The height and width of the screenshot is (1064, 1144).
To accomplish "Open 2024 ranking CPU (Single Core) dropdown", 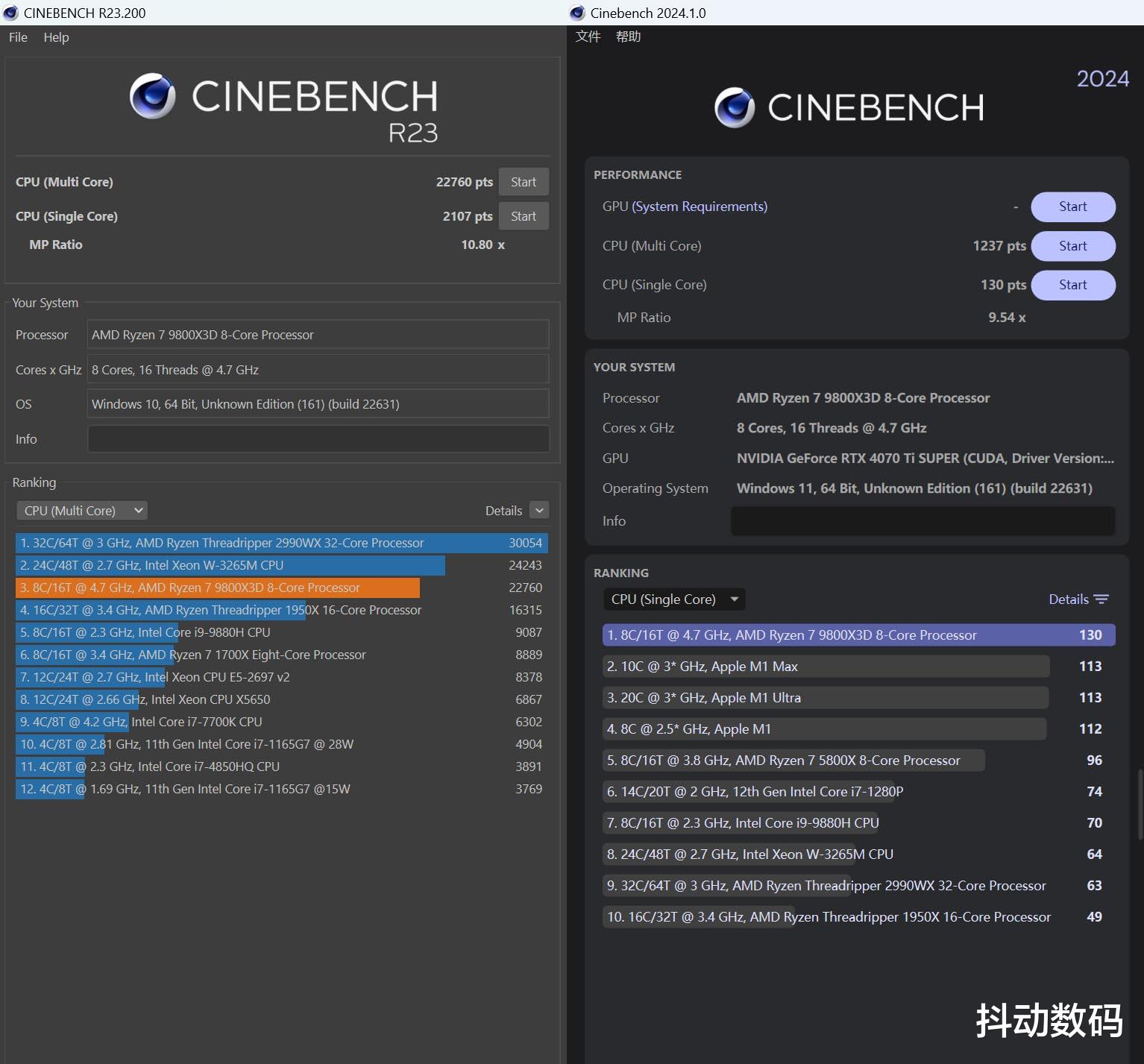I will coord(674,599).
